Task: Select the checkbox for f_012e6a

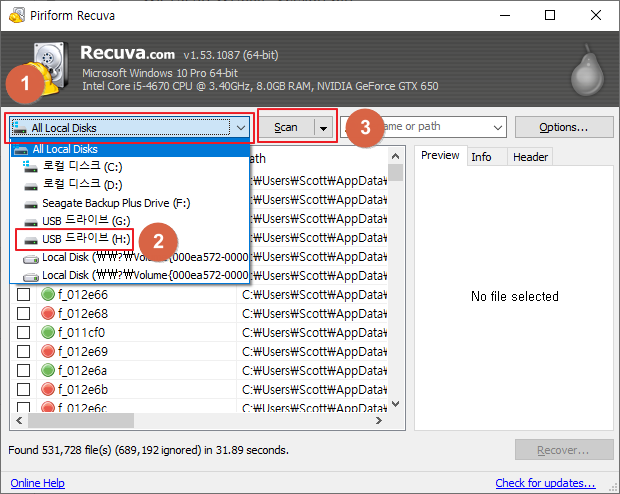Action: pos(23,370)
